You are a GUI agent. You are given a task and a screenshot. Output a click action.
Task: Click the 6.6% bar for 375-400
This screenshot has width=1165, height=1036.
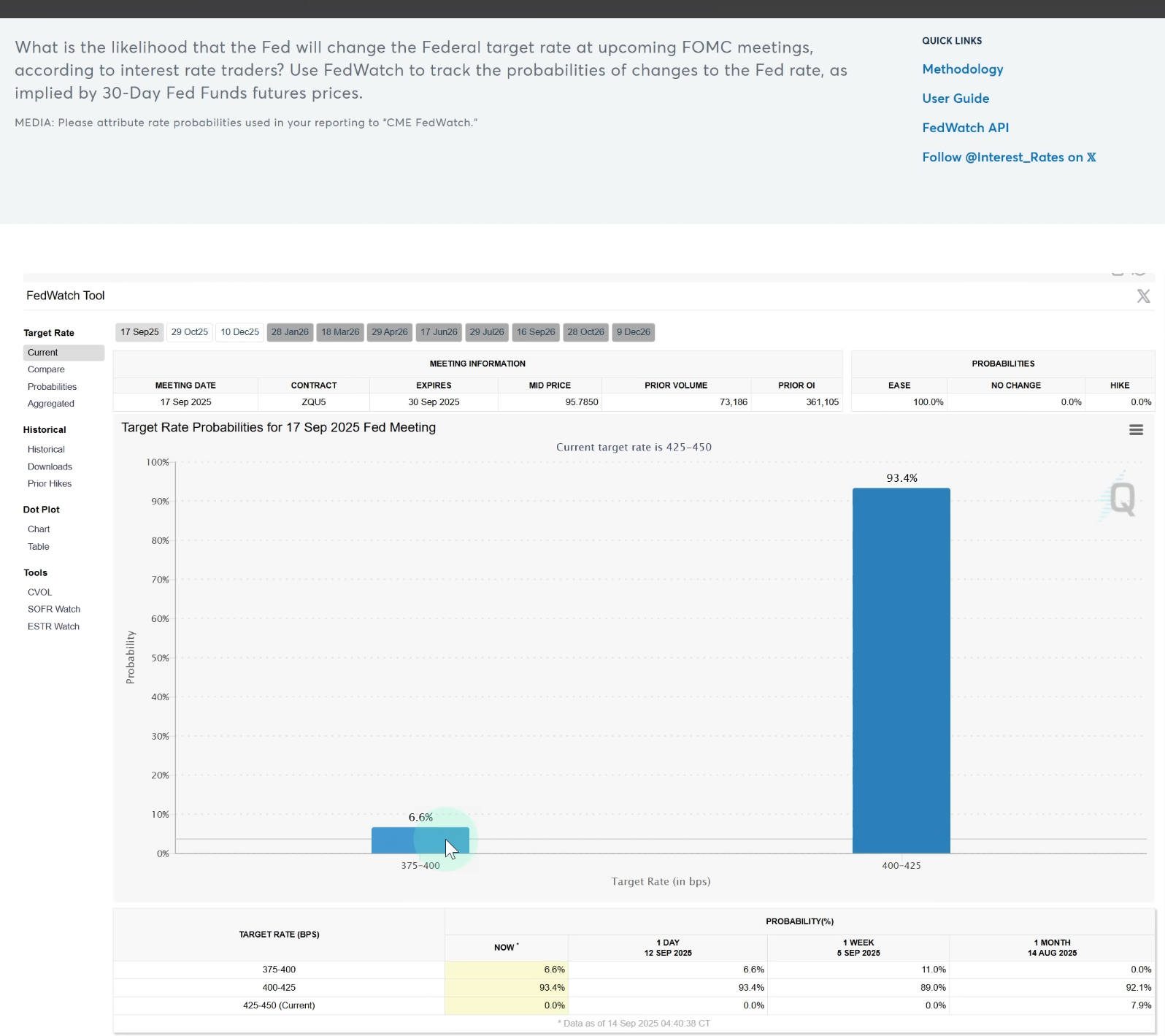coord(420,840)
